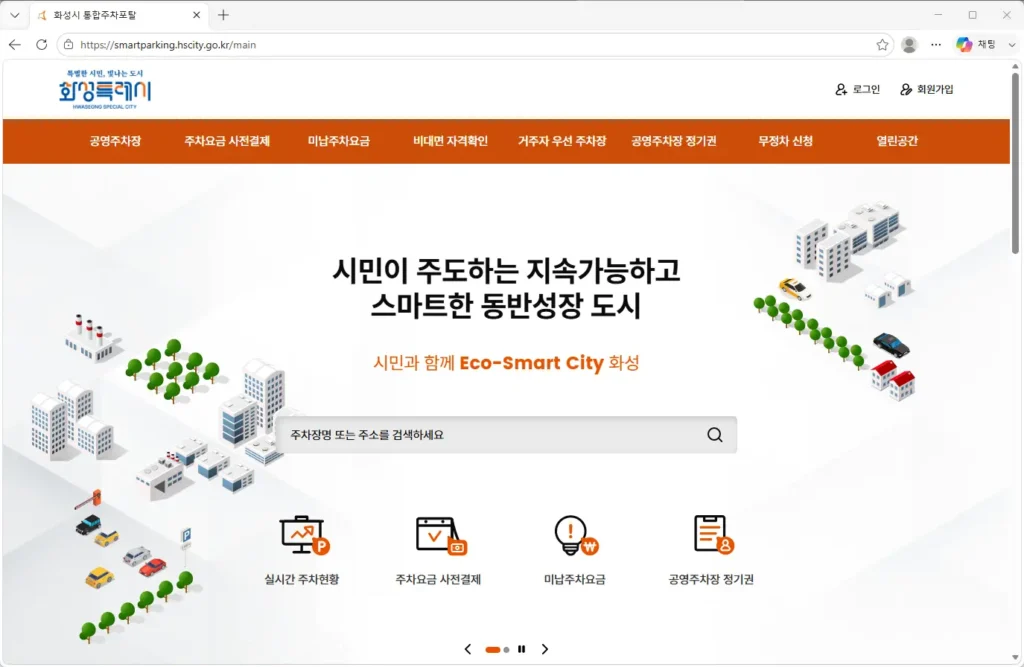Open the Copilot 채팅 button

pos(976,44)
